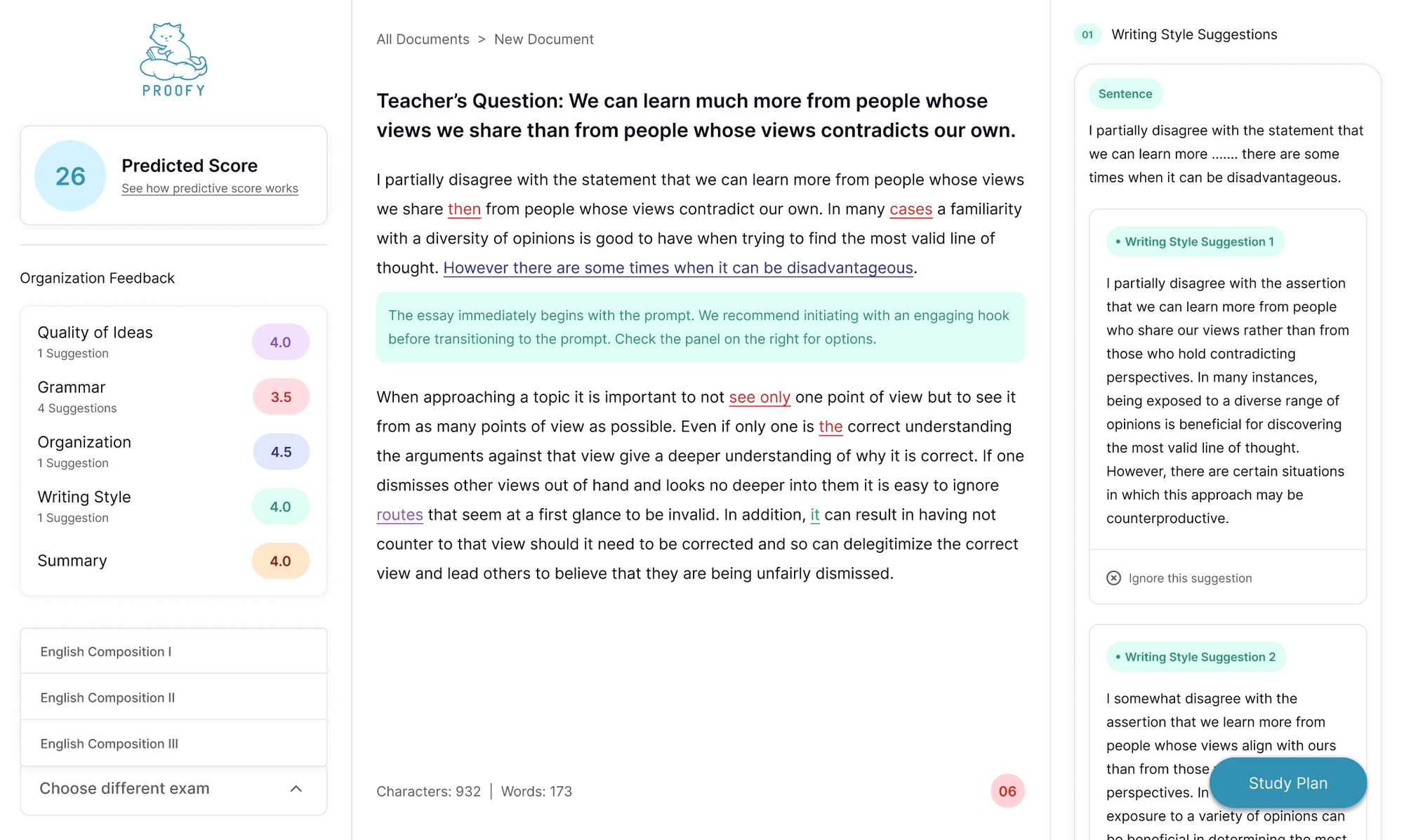Click the underlined word 'then' in essay
The width and height of the screenshot is (1404, 840).
[x=464, y=209]
